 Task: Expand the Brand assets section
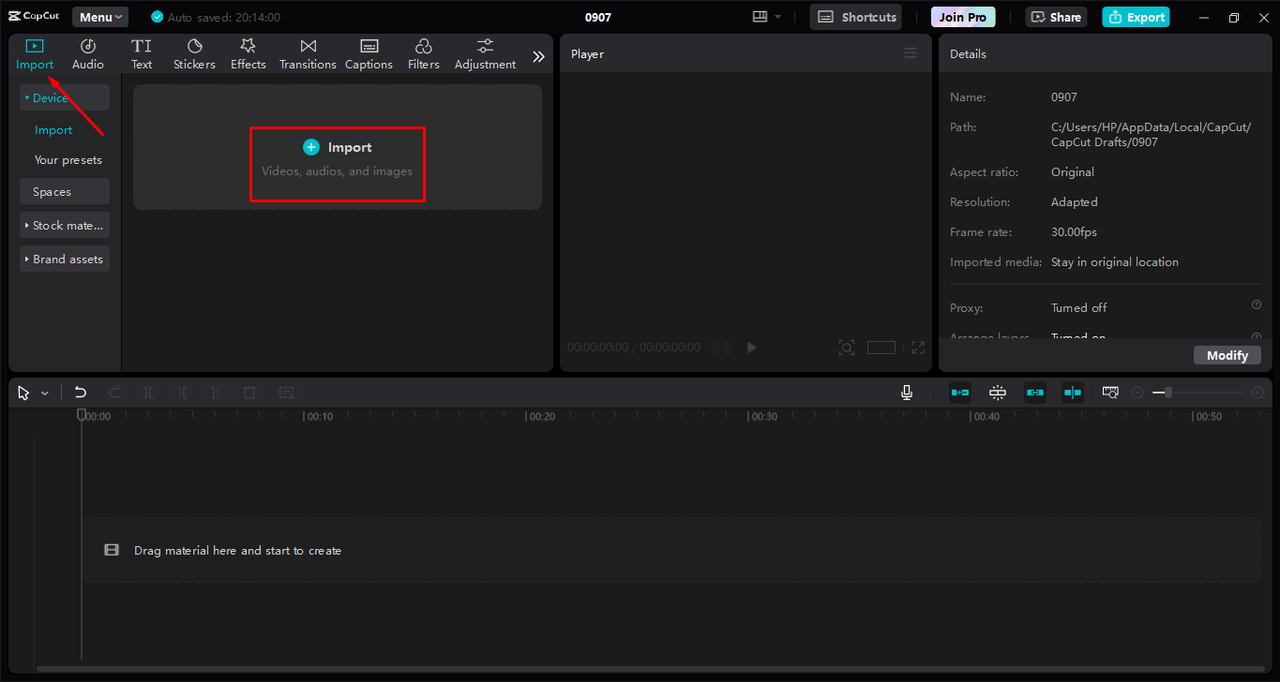(x=65, y=259)
